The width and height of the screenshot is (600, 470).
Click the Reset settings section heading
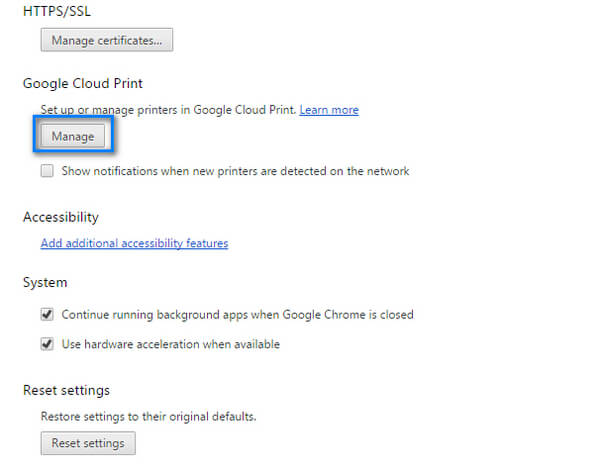pyautogui.click(x=66, y=390)
